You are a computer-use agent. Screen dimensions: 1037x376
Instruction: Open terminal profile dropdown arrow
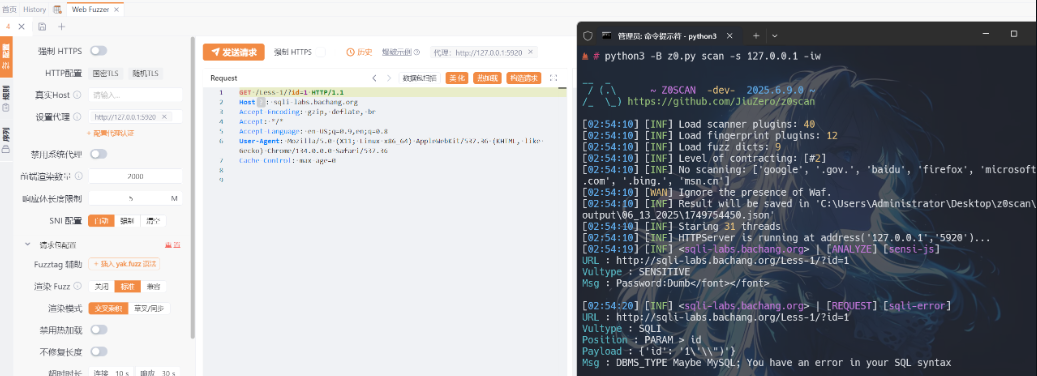pyautogui.click(x=774, y=35)
